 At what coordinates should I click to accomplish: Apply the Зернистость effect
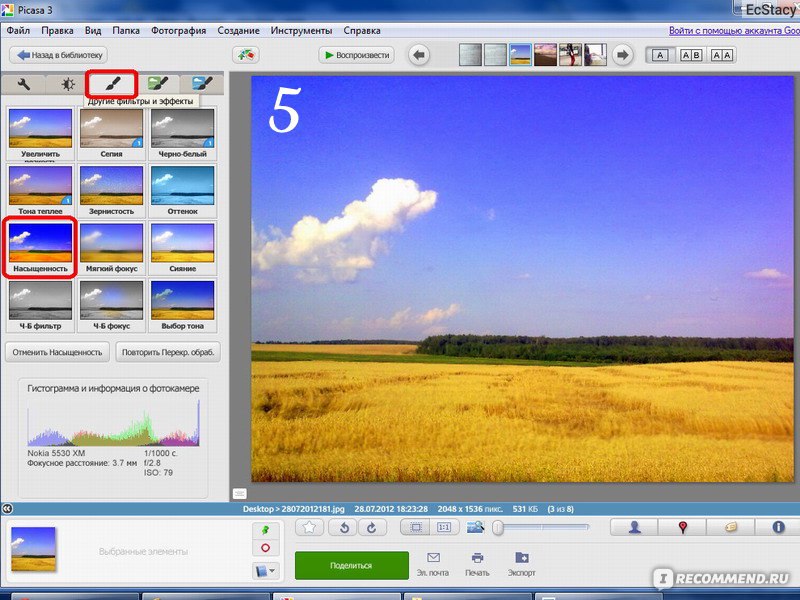click(x=111, y=191)
